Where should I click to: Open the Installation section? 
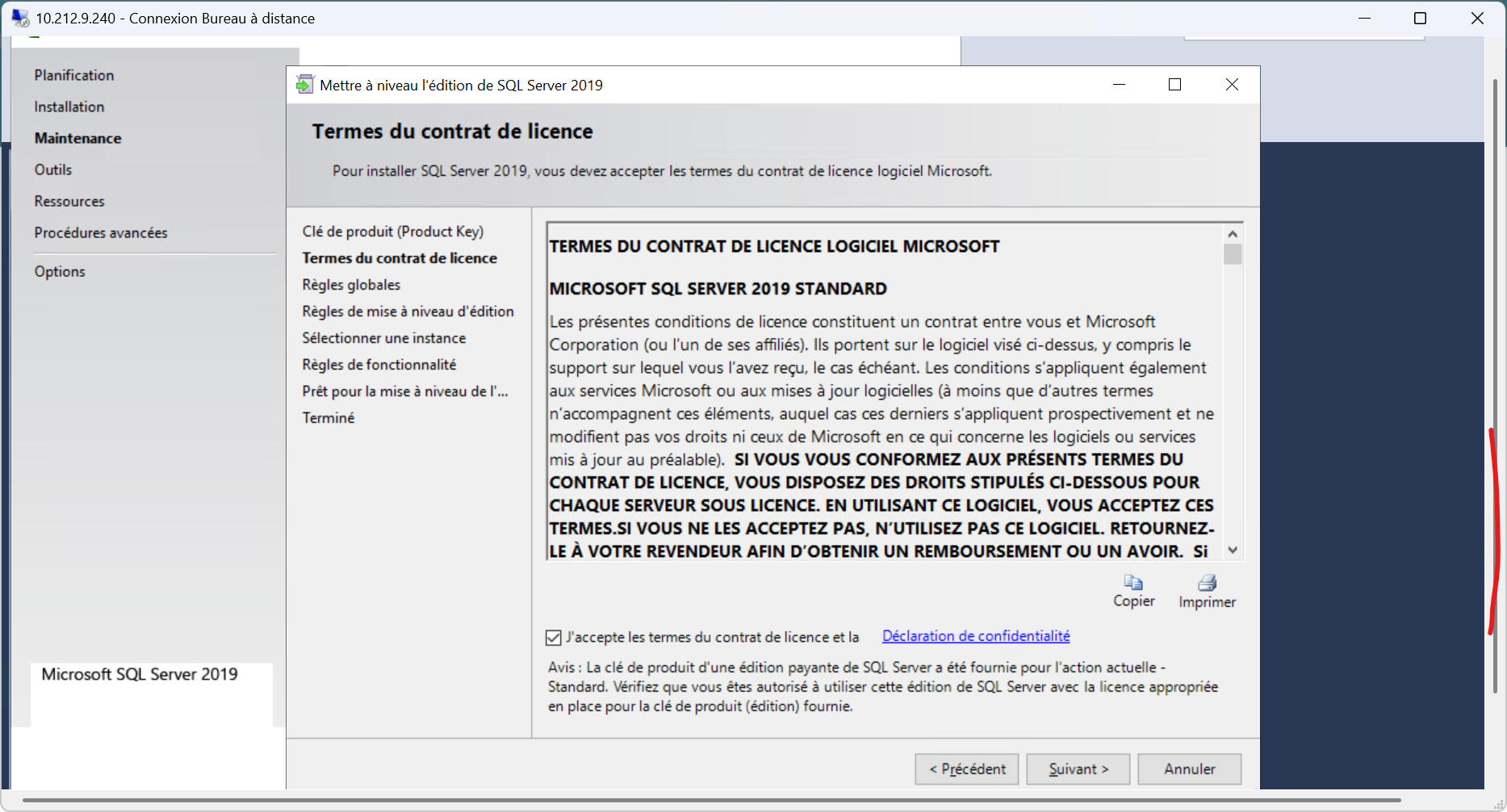click(69, 107)
